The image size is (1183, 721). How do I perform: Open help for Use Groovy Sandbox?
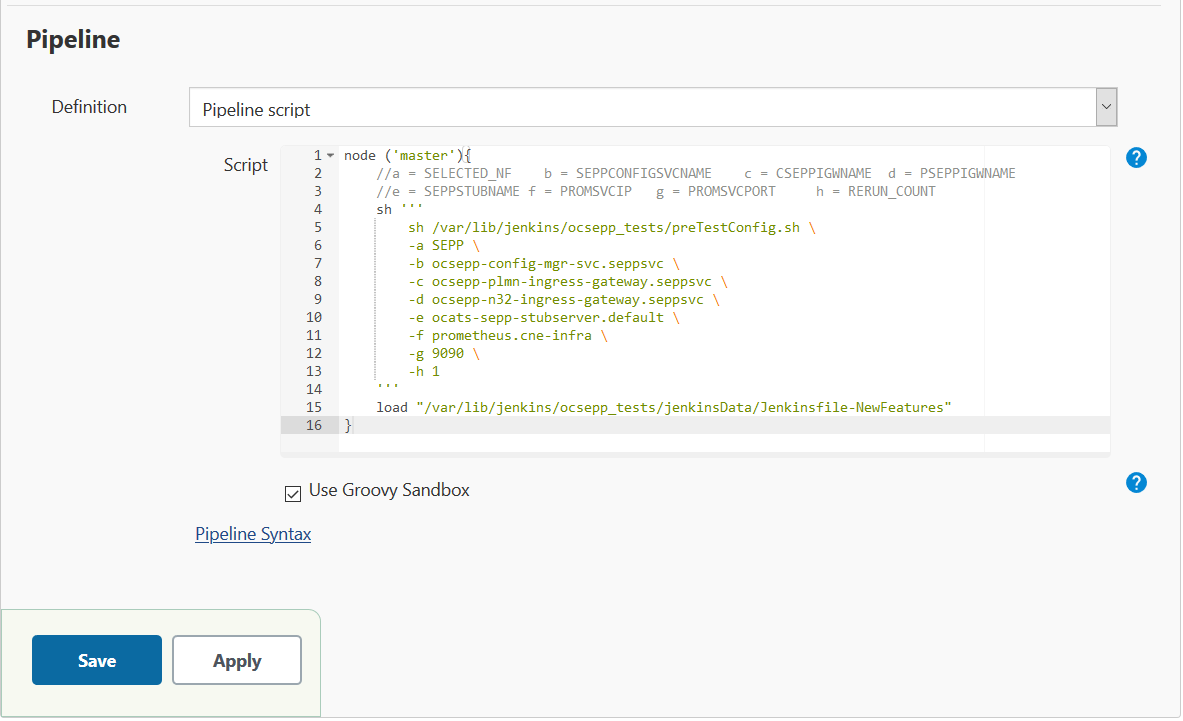click(x=1136, y=484)
